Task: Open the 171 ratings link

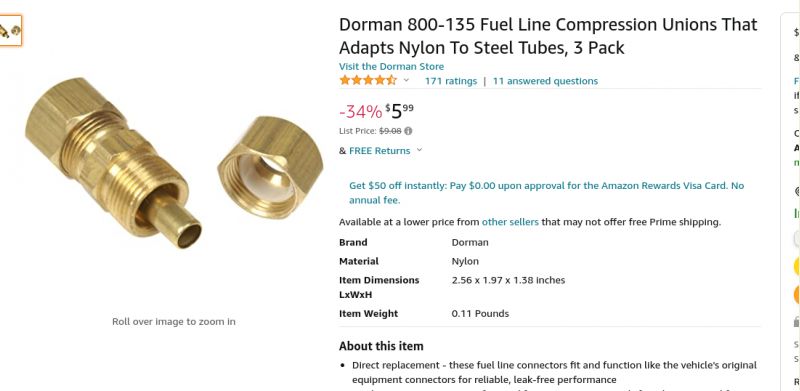Action: tap(451, 81)
